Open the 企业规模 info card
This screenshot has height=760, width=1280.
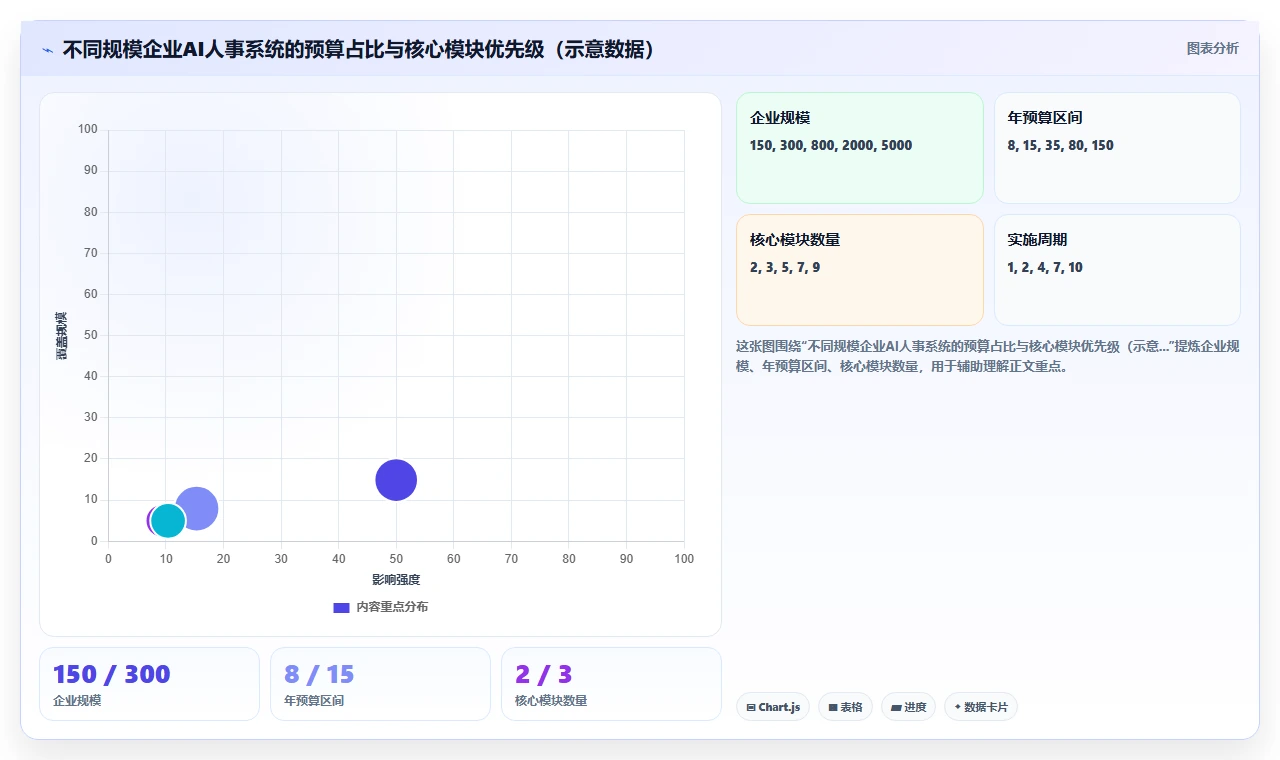coord(860,148)
